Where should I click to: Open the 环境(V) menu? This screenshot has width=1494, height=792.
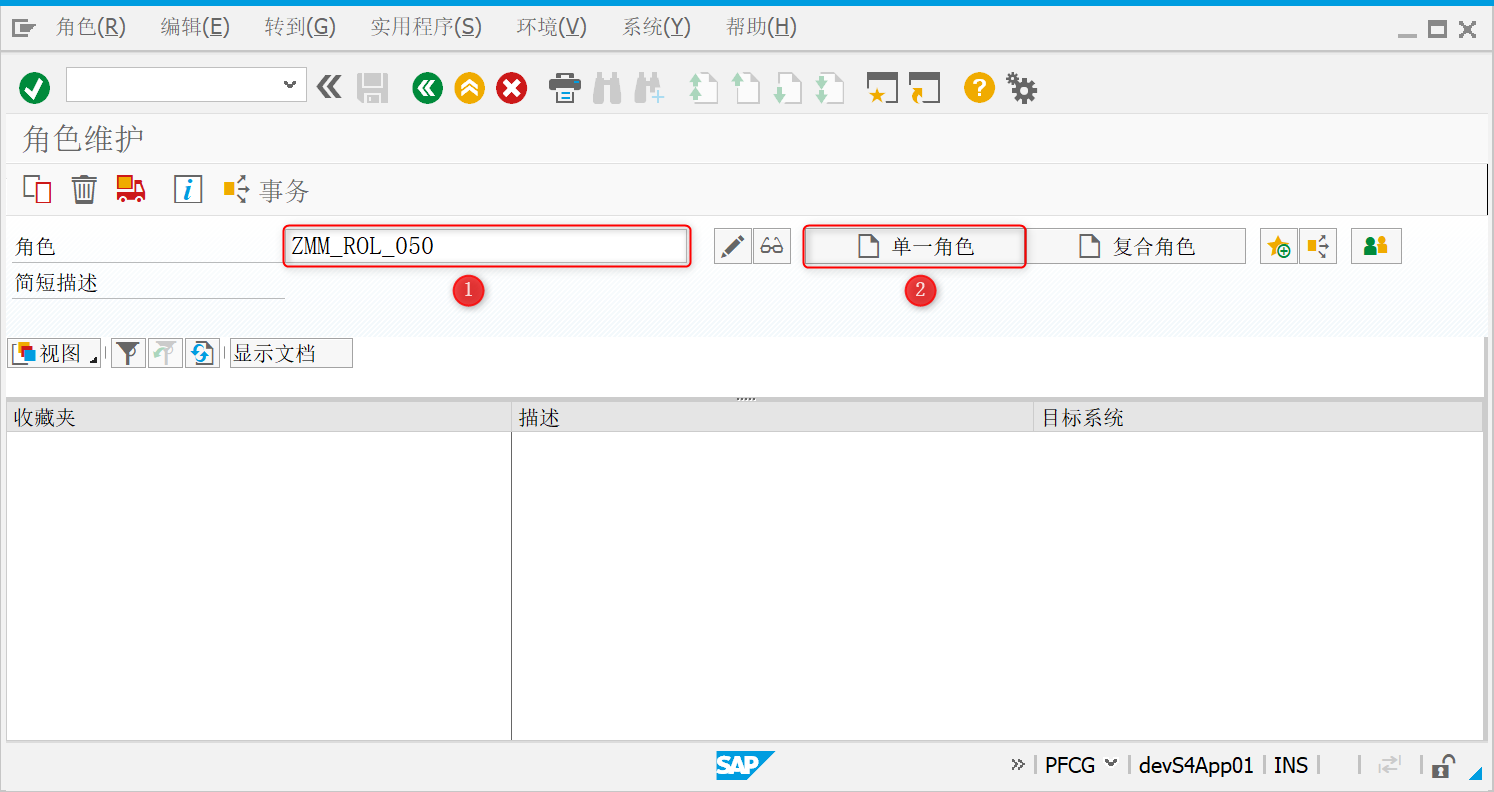click(x=551, y=26)
